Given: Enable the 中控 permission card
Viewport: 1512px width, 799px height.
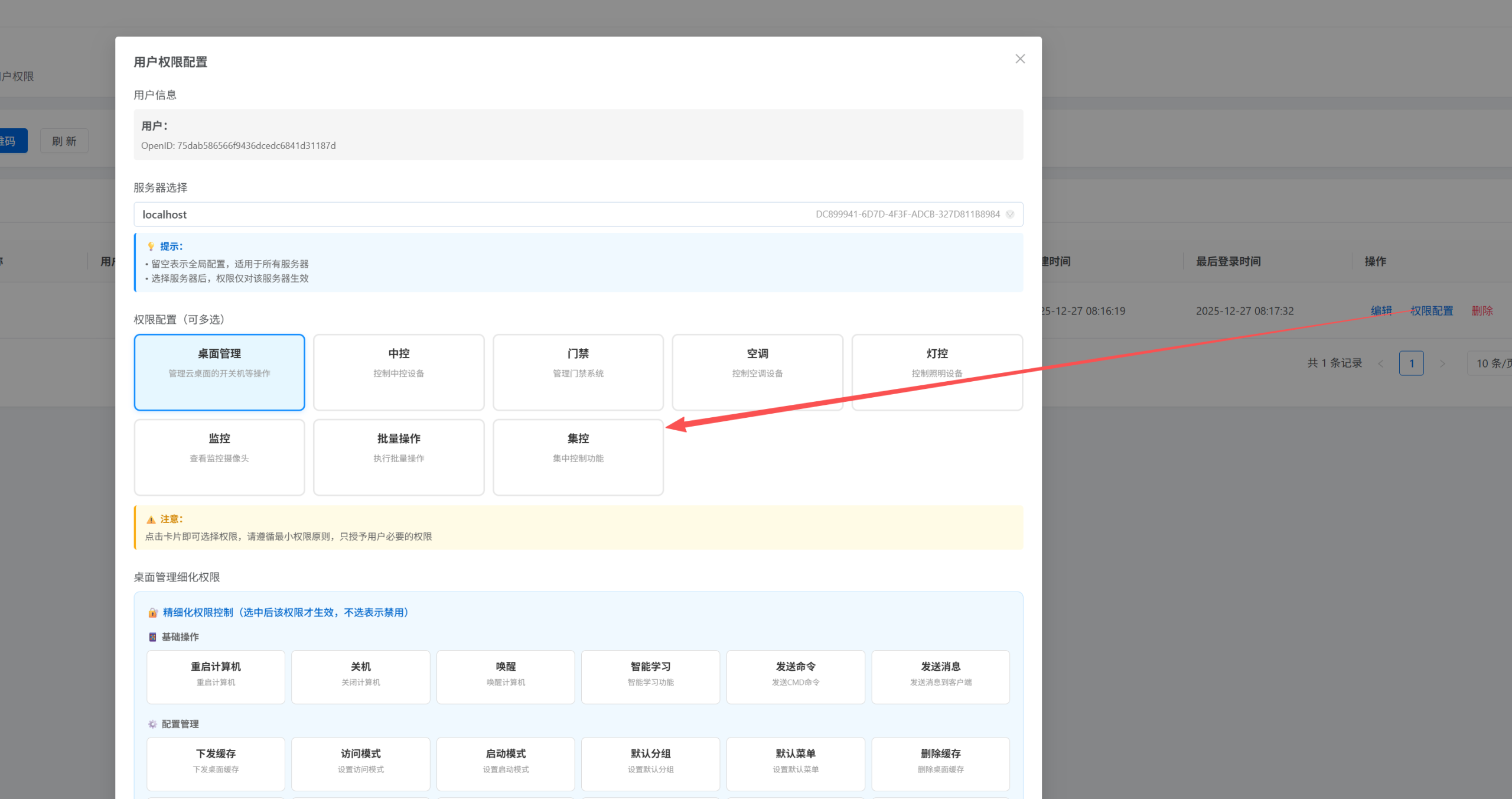Looking at the screenshot, I should pyautogui.click(x=399, y=372).
